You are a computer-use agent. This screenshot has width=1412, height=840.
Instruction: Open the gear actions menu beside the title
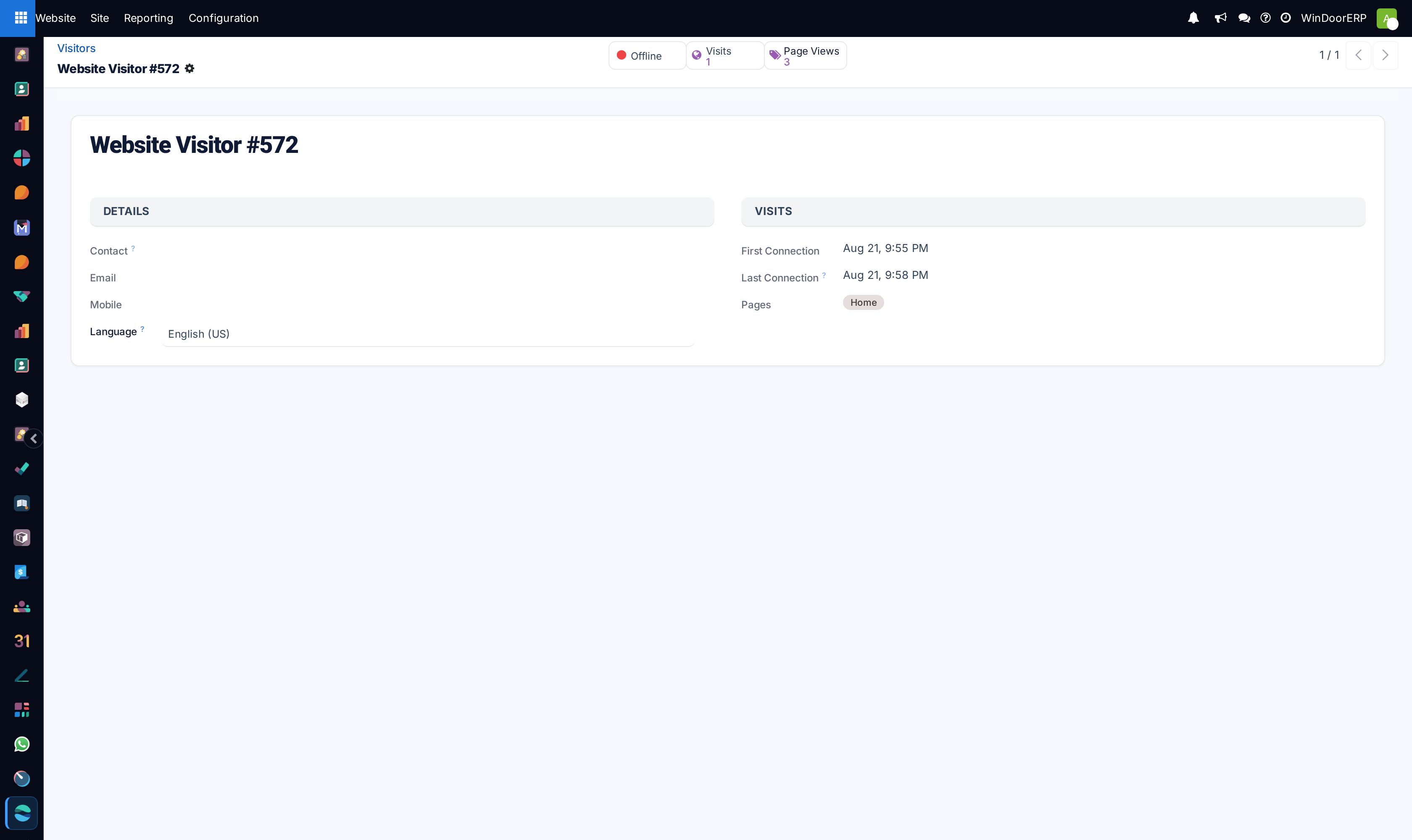(190, 68)
